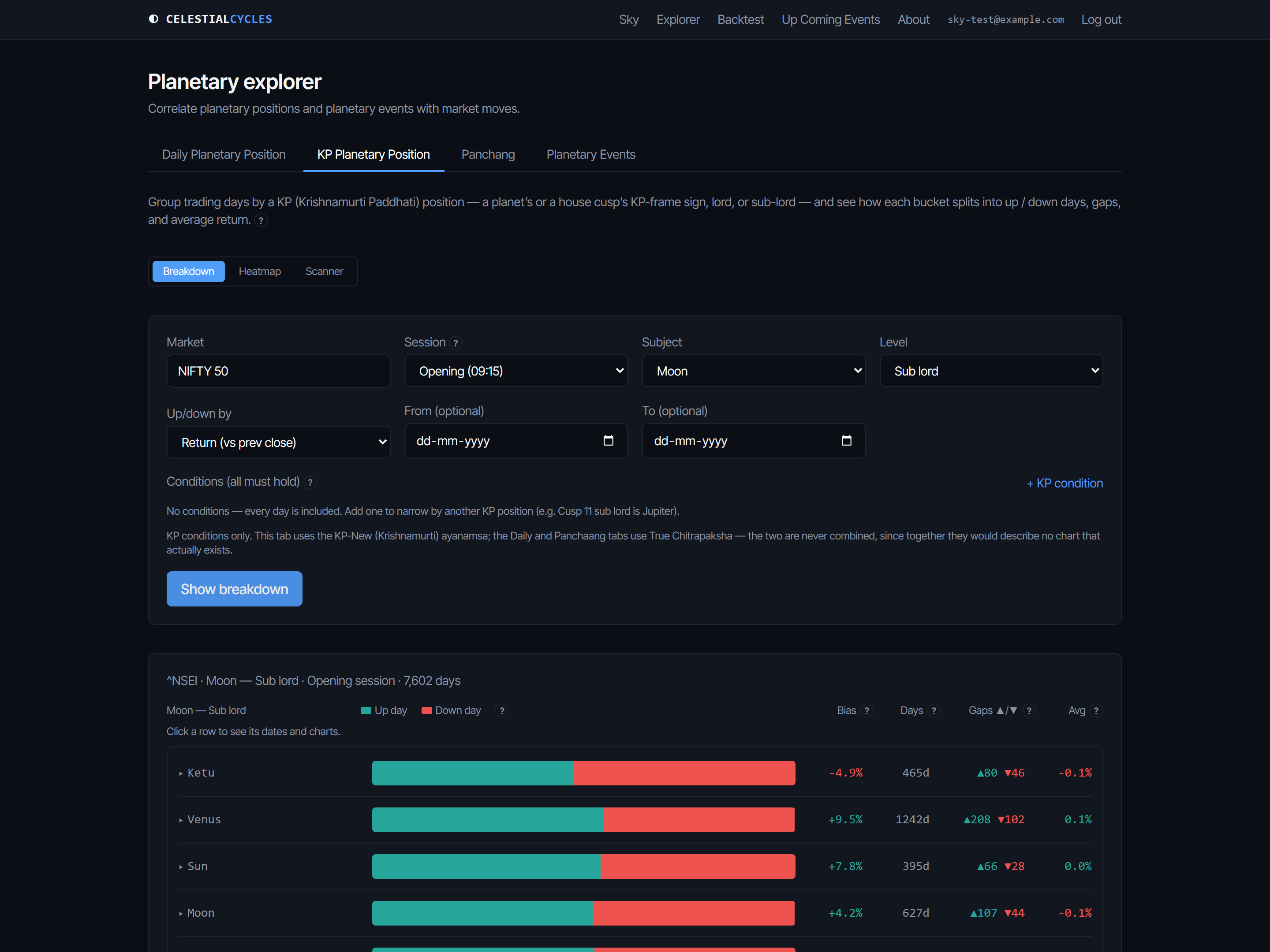Screen dimensions: 1270x952
Task: Click the Avg column help icon
Action: 1096,710
